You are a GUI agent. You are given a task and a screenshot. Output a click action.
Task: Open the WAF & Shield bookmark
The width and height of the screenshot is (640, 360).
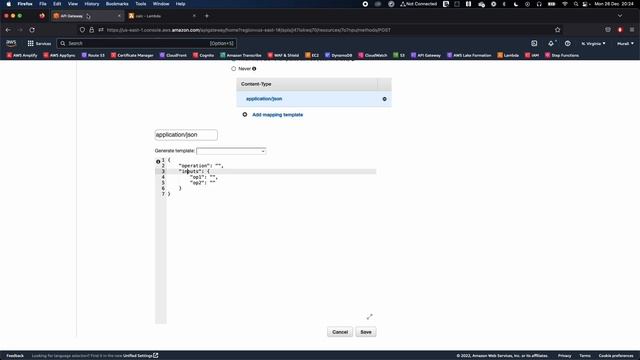pyautogui.click(x=283, y=55)
